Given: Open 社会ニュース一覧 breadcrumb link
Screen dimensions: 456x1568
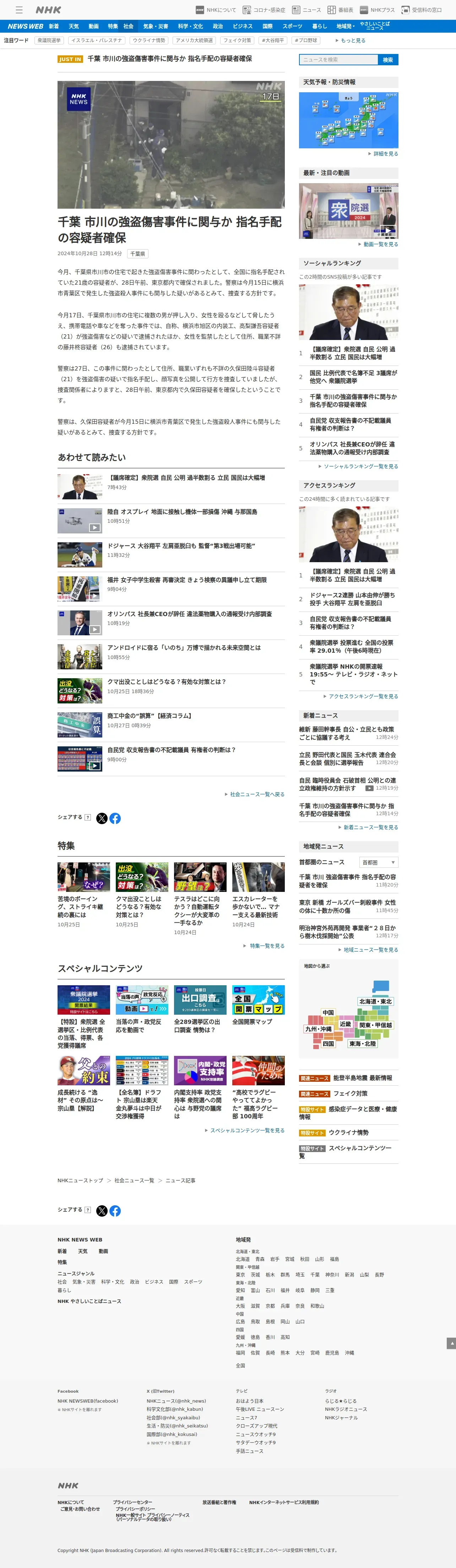Looking at the screenshot, I should pyautogui.click(x=135, y=1181).
